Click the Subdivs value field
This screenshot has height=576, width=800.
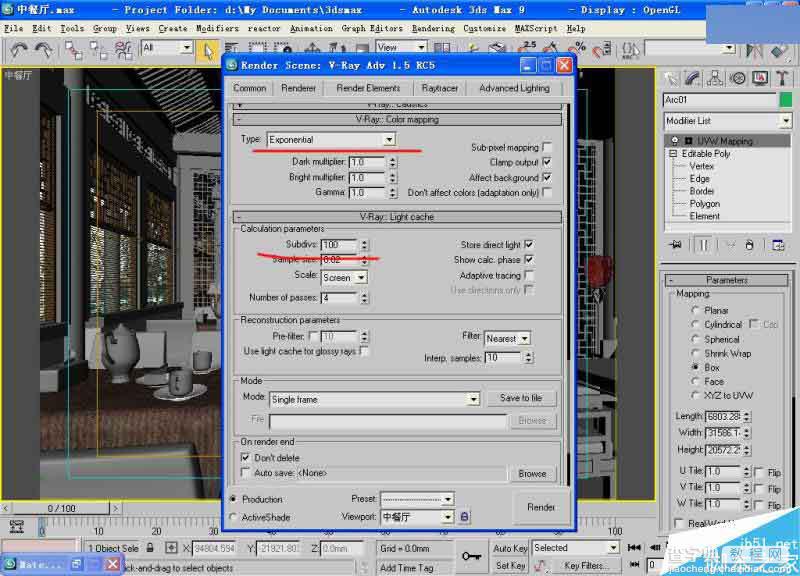[339, 245]
